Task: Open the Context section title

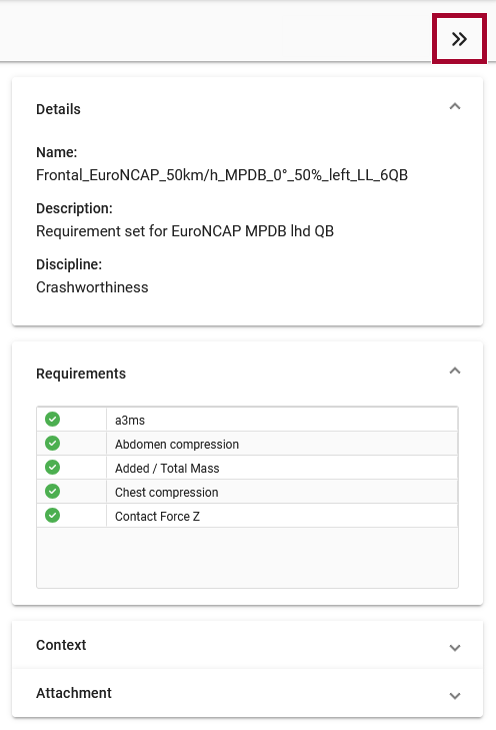Action: coord(61,645)
